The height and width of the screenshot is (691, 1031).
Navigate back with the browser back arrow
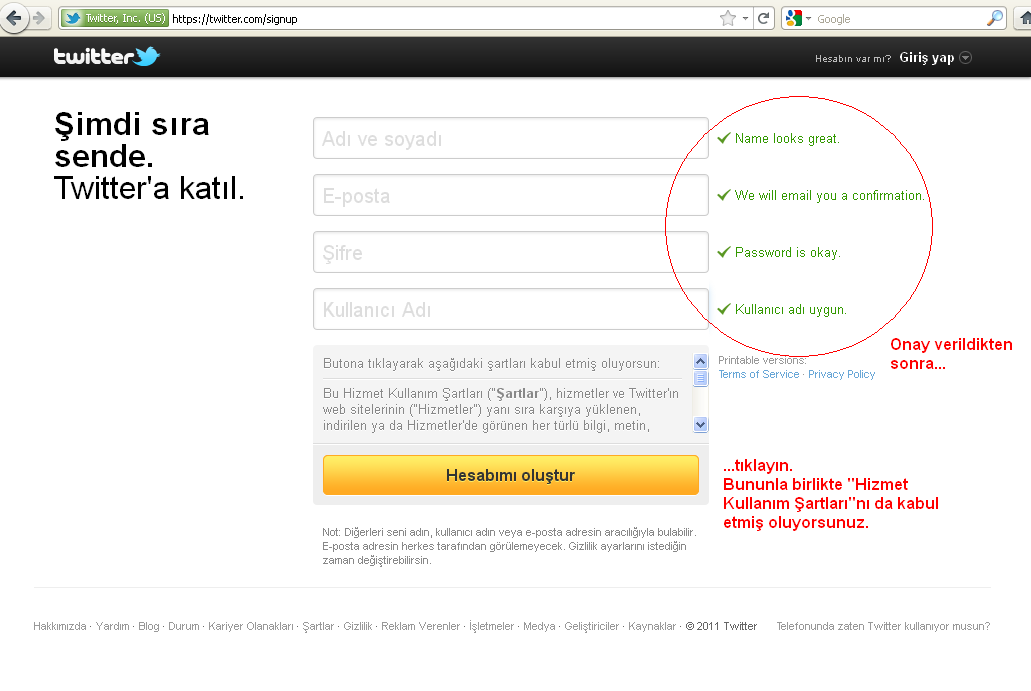pos(14,17)
